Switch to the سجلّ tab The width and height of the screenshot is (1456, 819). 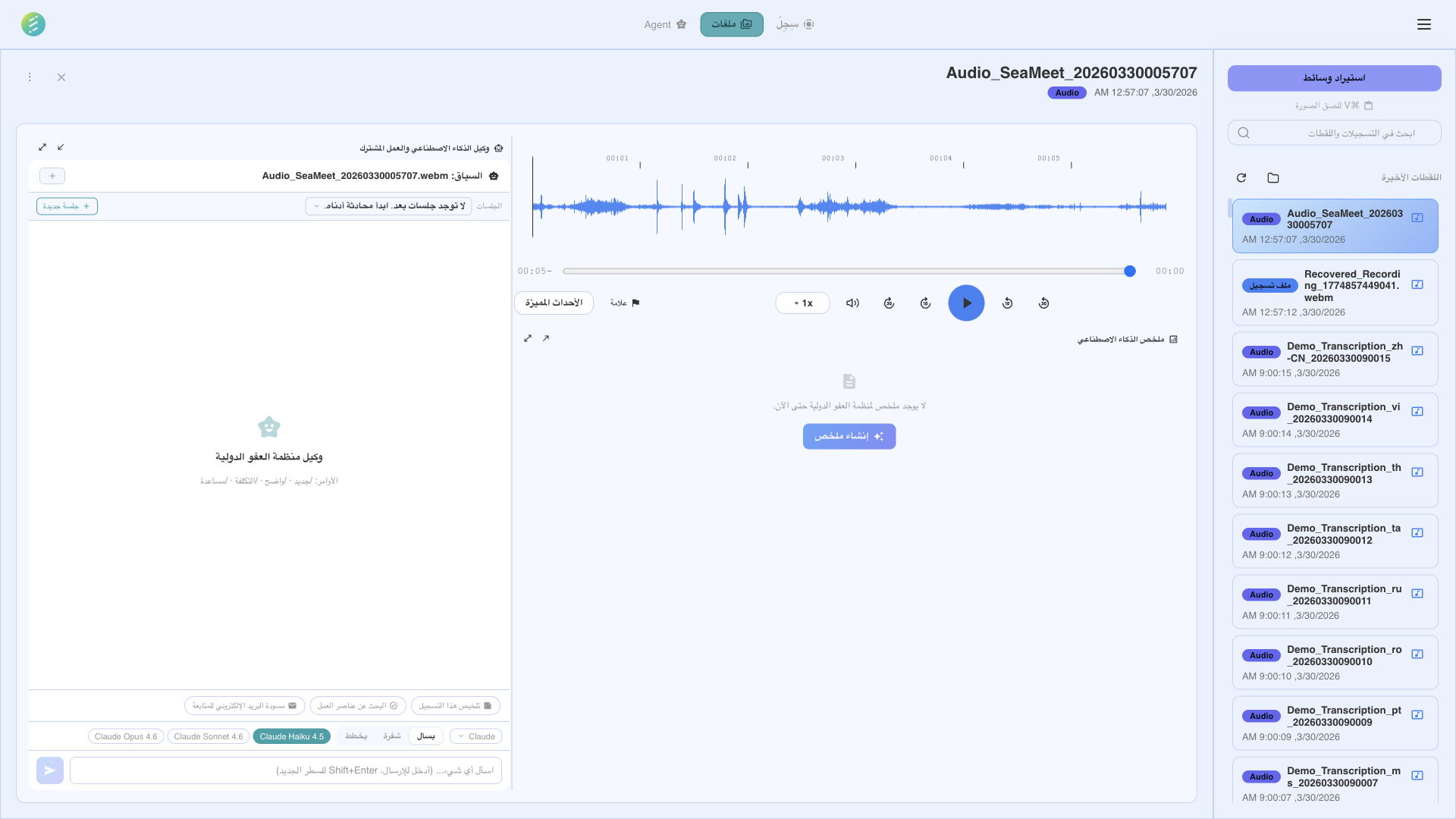click(795, 24)
